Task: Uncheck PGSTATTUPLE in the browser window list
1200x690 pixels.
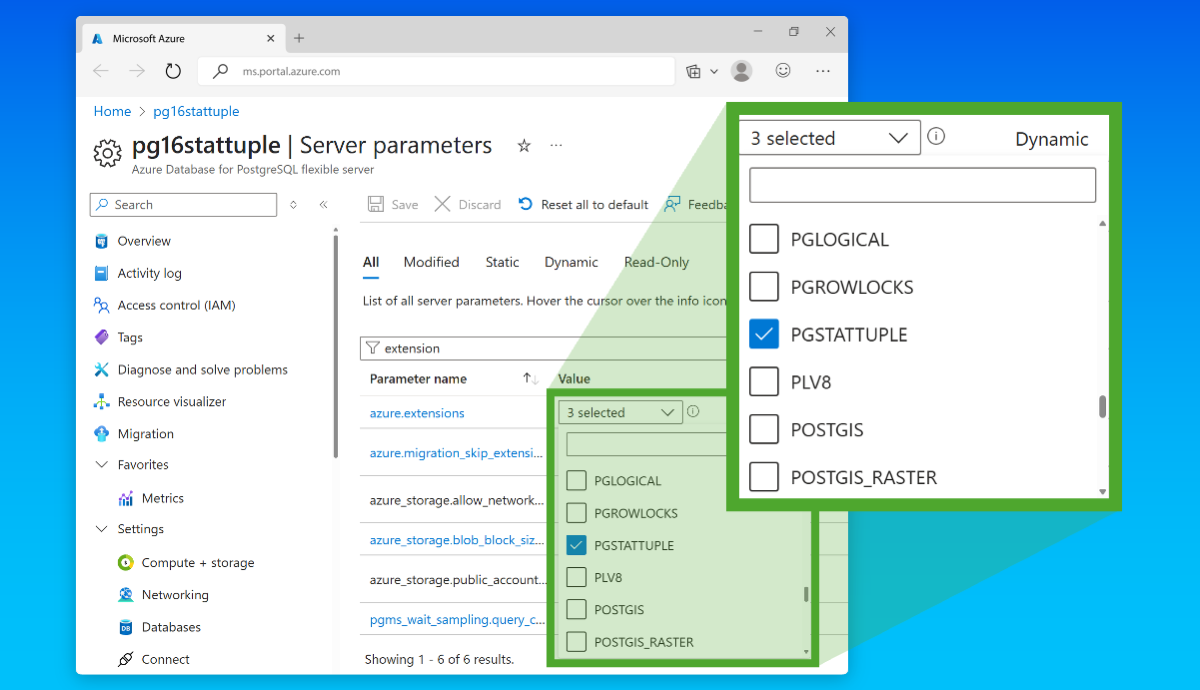Action: 576,545
